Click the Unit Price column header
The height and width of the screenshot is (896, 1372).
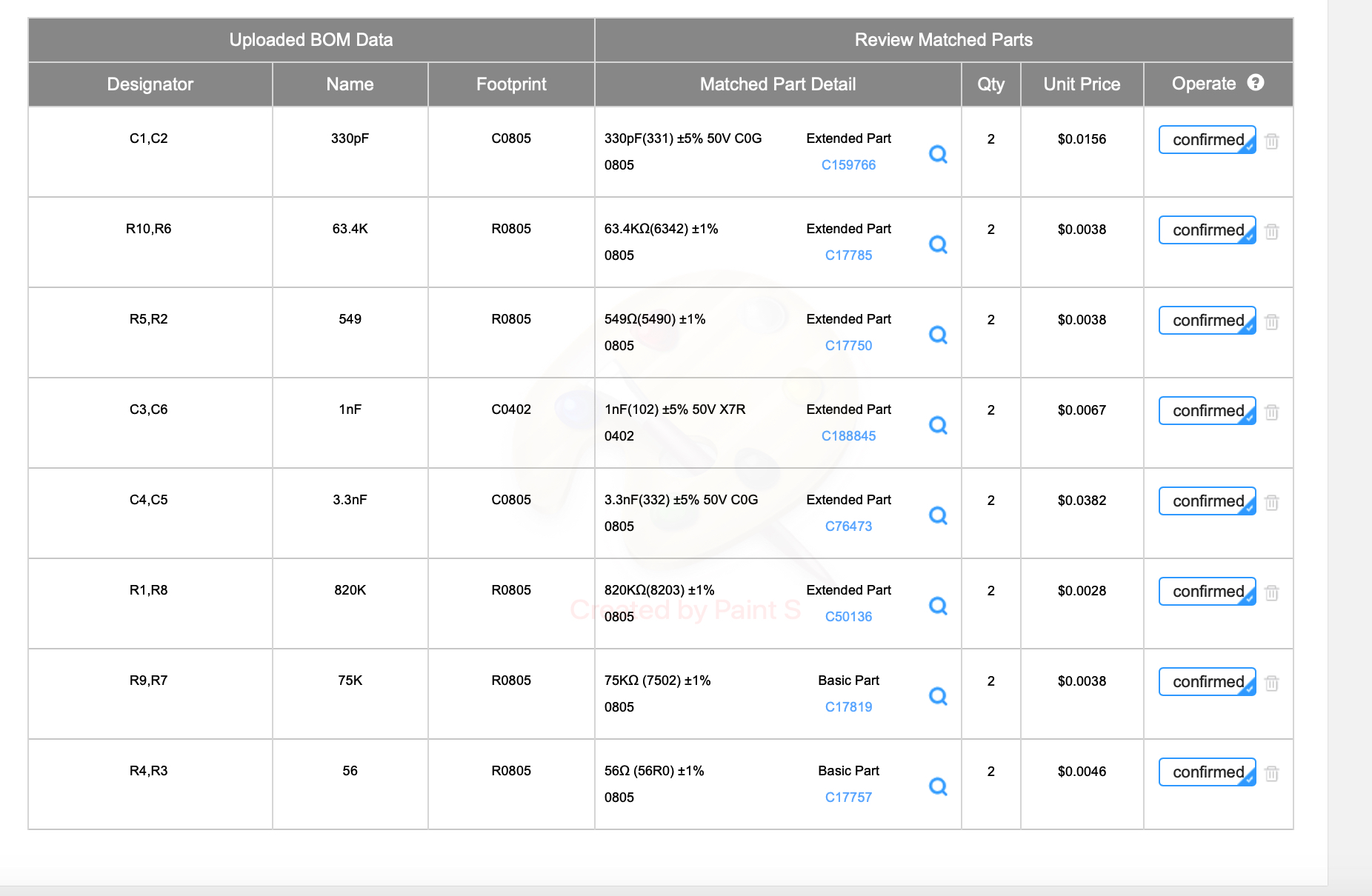(1082, 84)
